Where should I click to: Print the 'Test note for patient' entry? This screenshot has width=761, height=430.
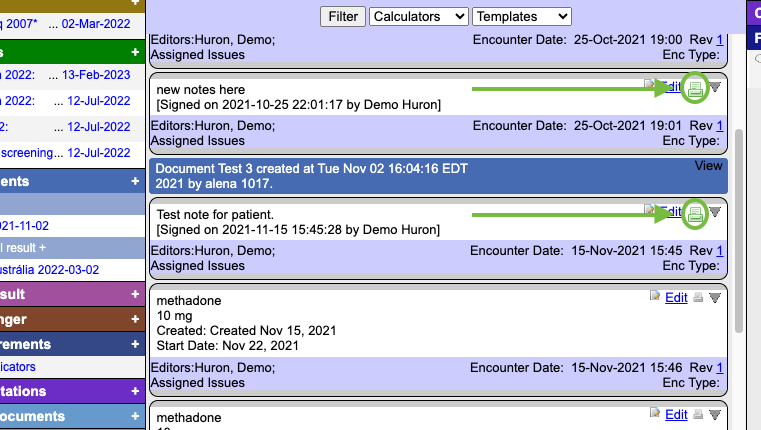(695, 213)
